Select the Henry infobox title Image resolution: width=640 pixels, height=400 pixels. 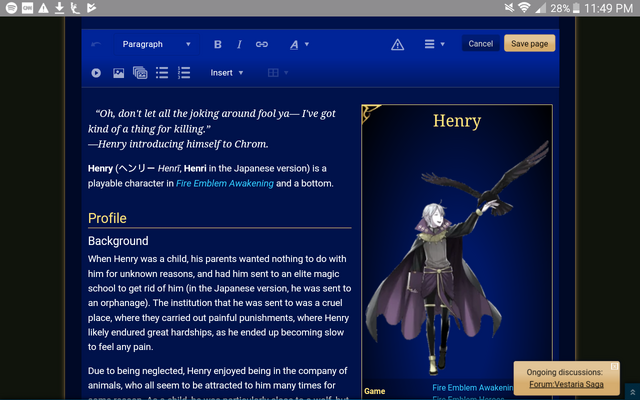pyautogui.click(x=457, y=121)
